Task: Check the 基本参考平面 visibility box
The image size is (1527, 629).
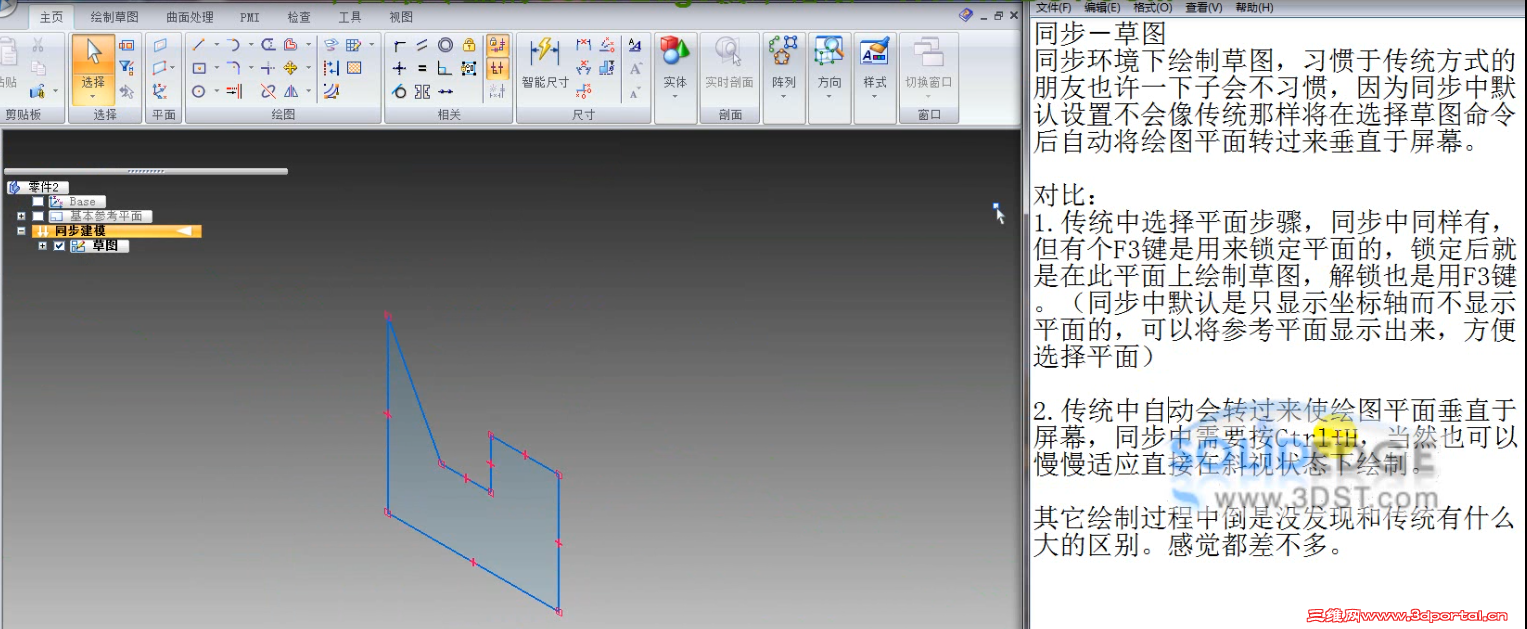Action: point(38,216)
